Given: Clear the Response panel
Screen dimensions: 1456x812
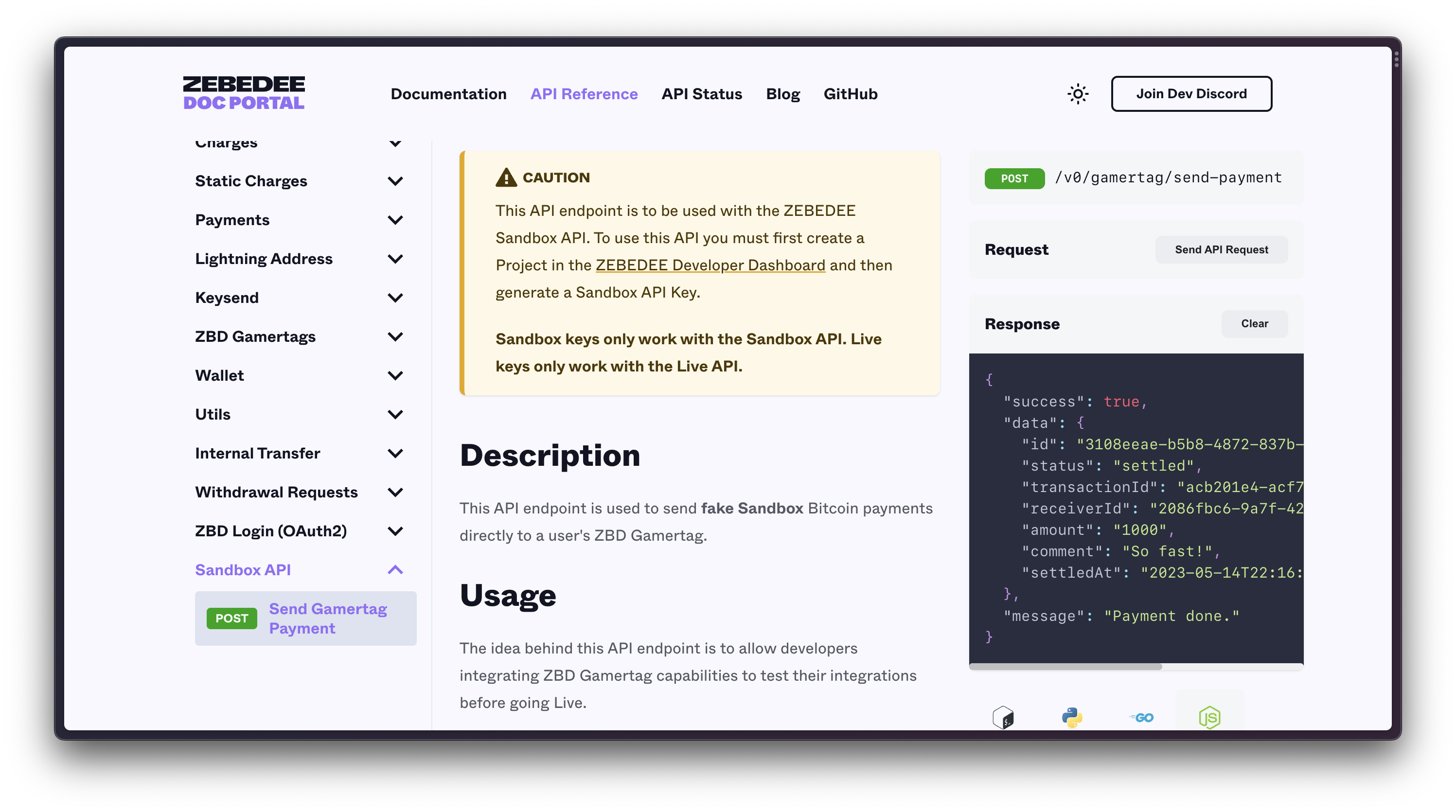Looking at the screenshot, I should pos(1254,324).
